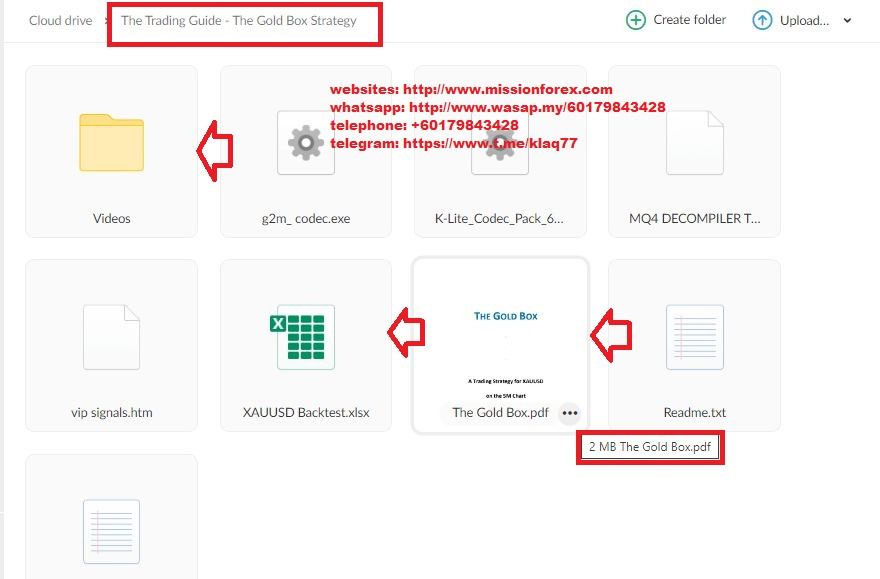Image resolution: width=880 pixels, height=579 pixels.
Task: Click the Readme.txt file name label
Action: click(694, 412)
